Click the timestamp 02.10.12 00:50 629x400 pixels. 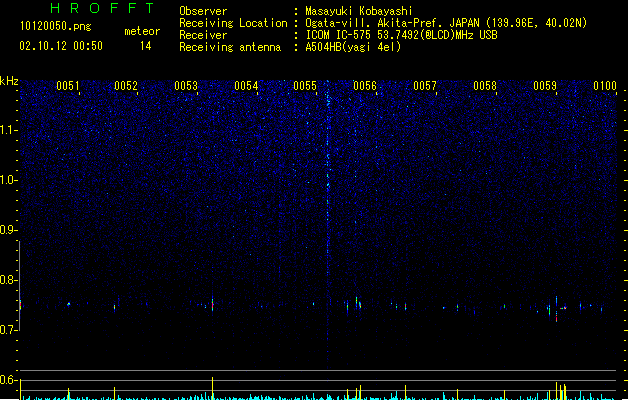[x=61, y=46]
